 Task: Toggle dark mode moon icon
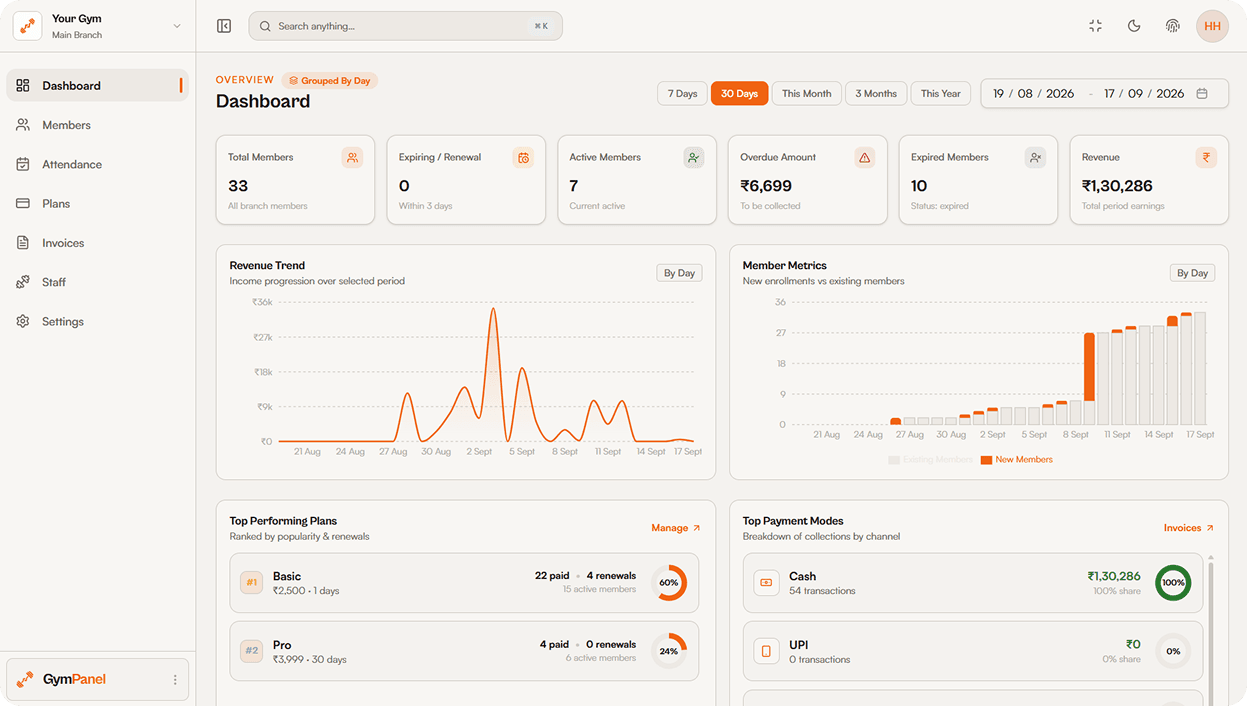(1134, 26)
